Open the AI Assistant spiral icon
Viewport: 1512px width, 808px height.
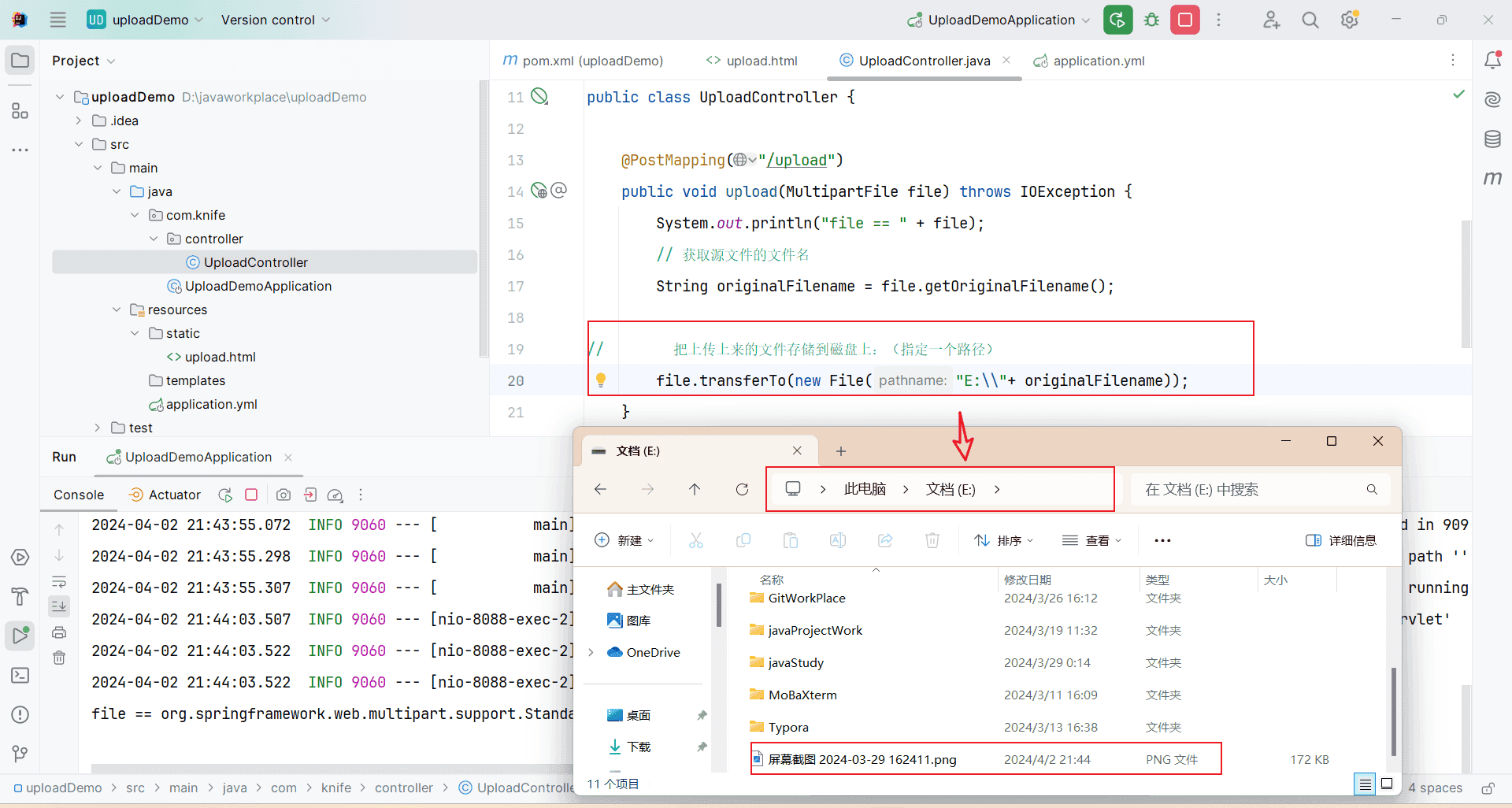pyautogui.click(x=1492, y=99)
